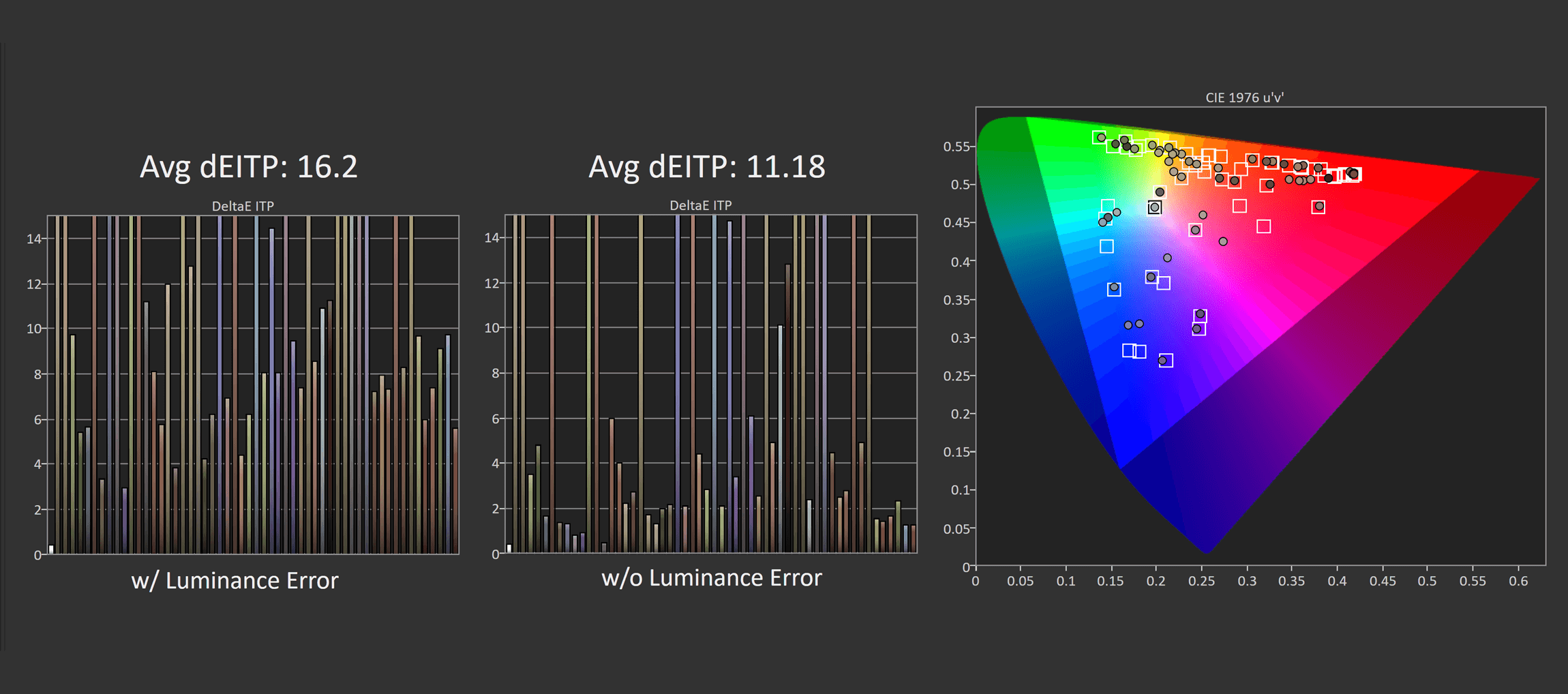Pick the deep blue bottom tip of gamut

click(x=1205, y=545)
